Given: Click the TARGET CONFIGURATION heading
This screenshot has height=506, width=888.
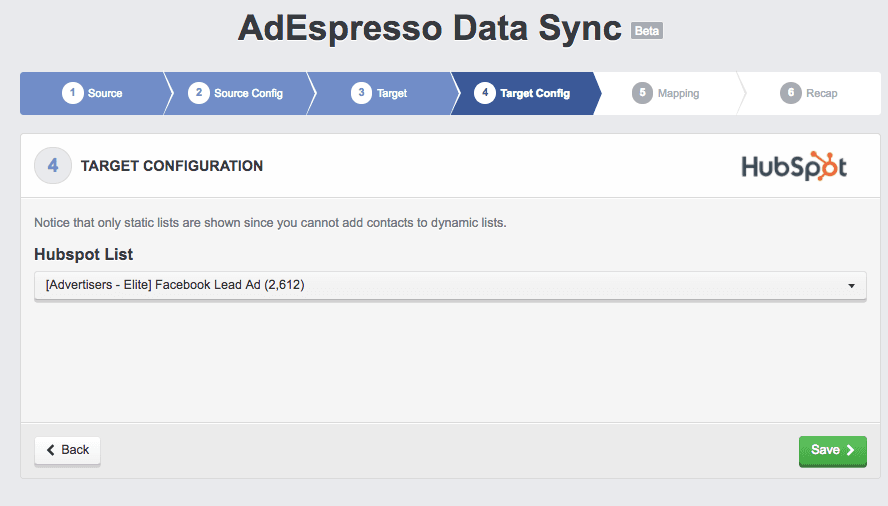Looking at the screenshot, I should click(x=172, y=166).
